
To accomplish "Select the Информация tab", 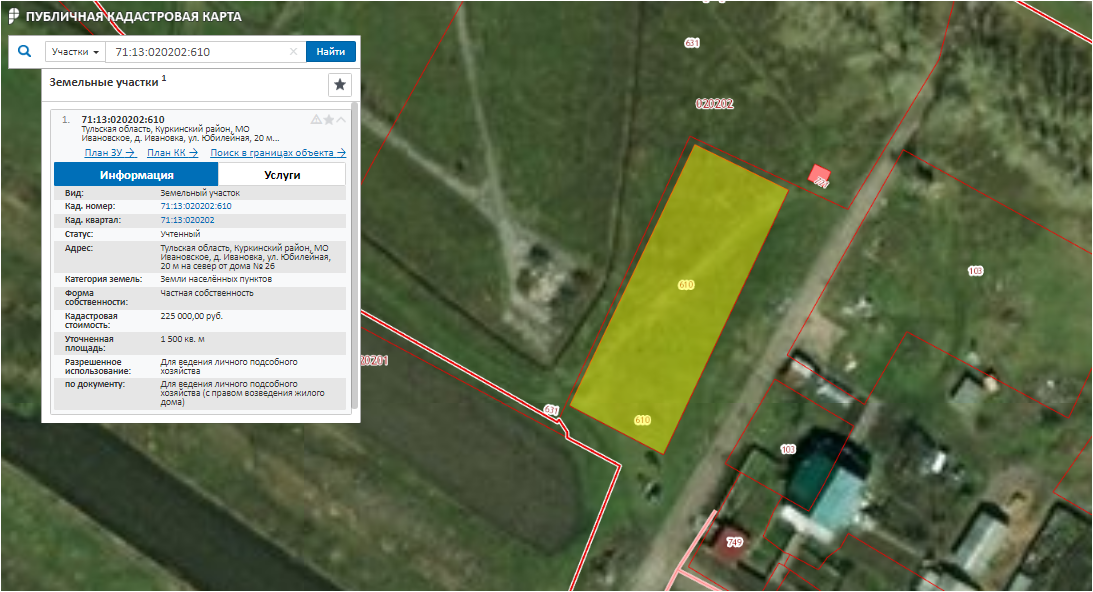I will tap(136, 175).
